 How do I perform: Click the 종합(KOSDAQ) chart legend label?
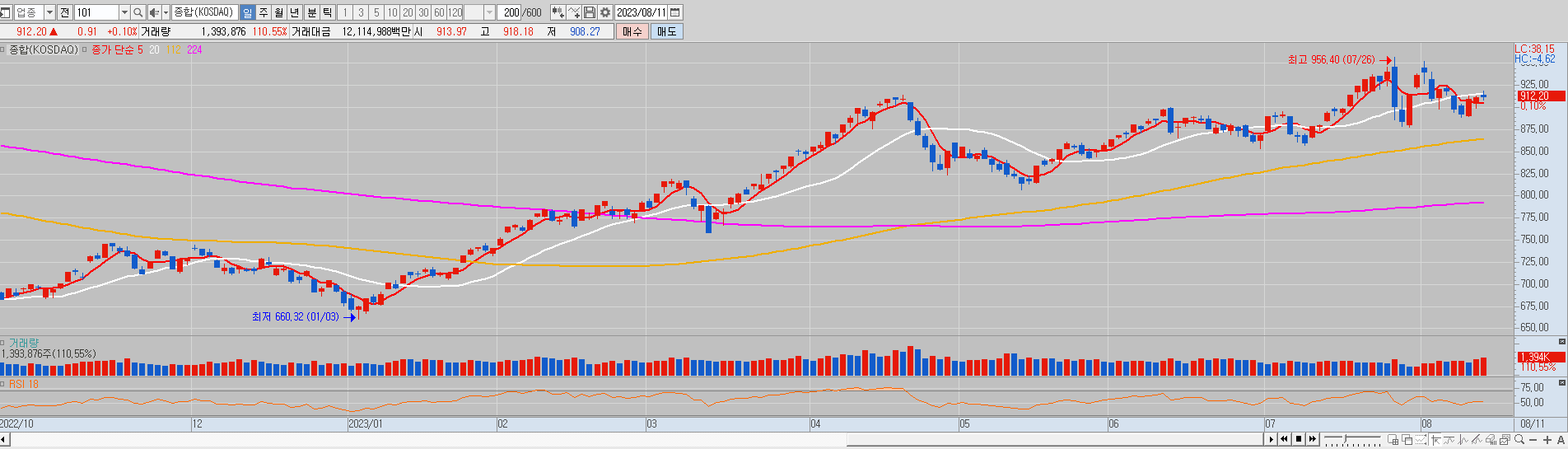[x=43, y=49]
